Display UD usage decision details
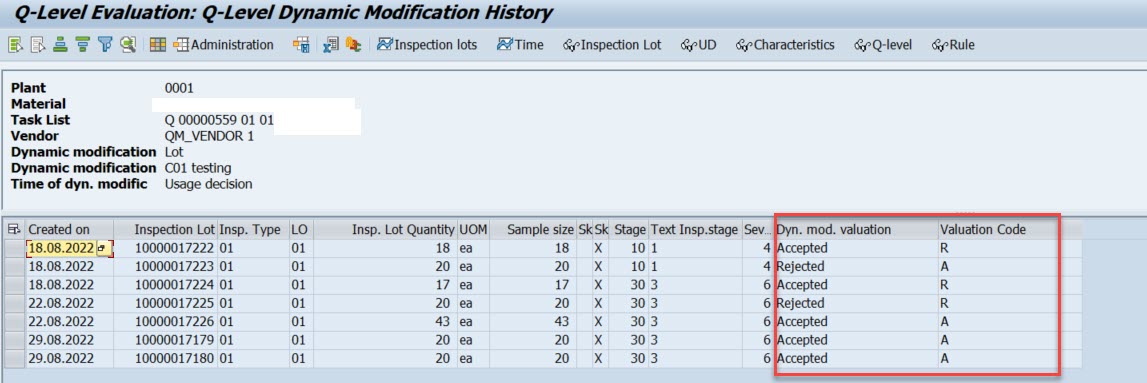This screenshot has width=1147, height=383. coord(699,45)
